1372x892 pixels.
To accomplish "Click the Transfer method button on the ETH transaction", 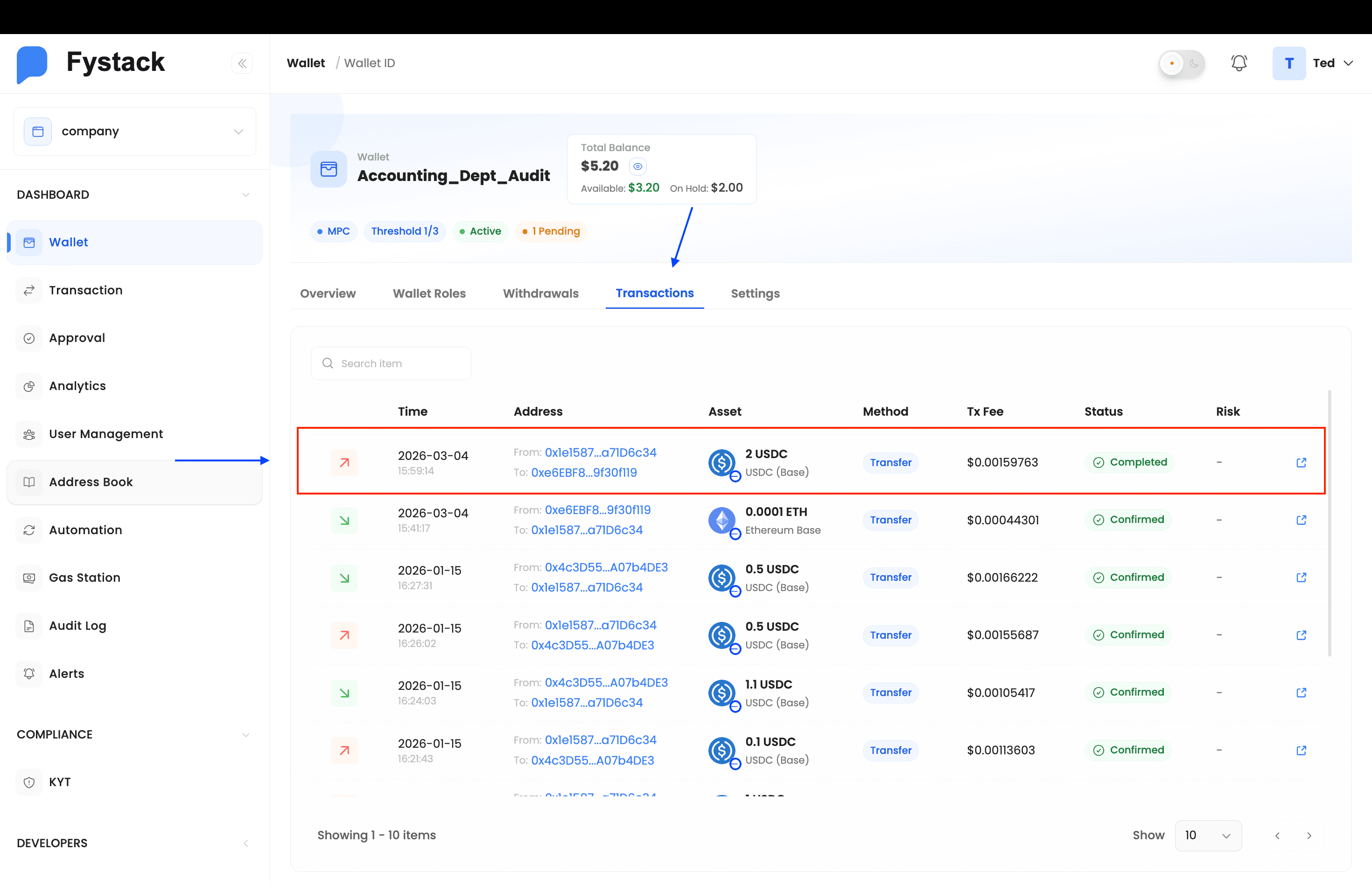I will (890, 520).
